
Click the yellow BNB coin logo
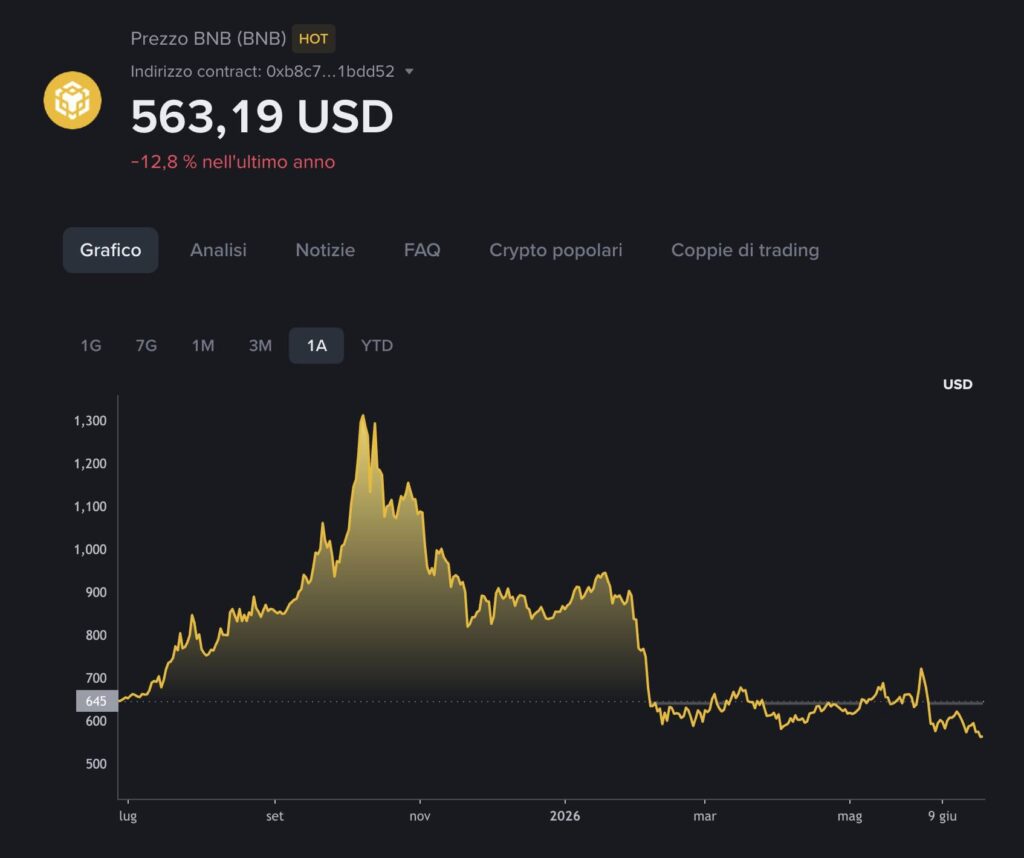click(72, 100)
